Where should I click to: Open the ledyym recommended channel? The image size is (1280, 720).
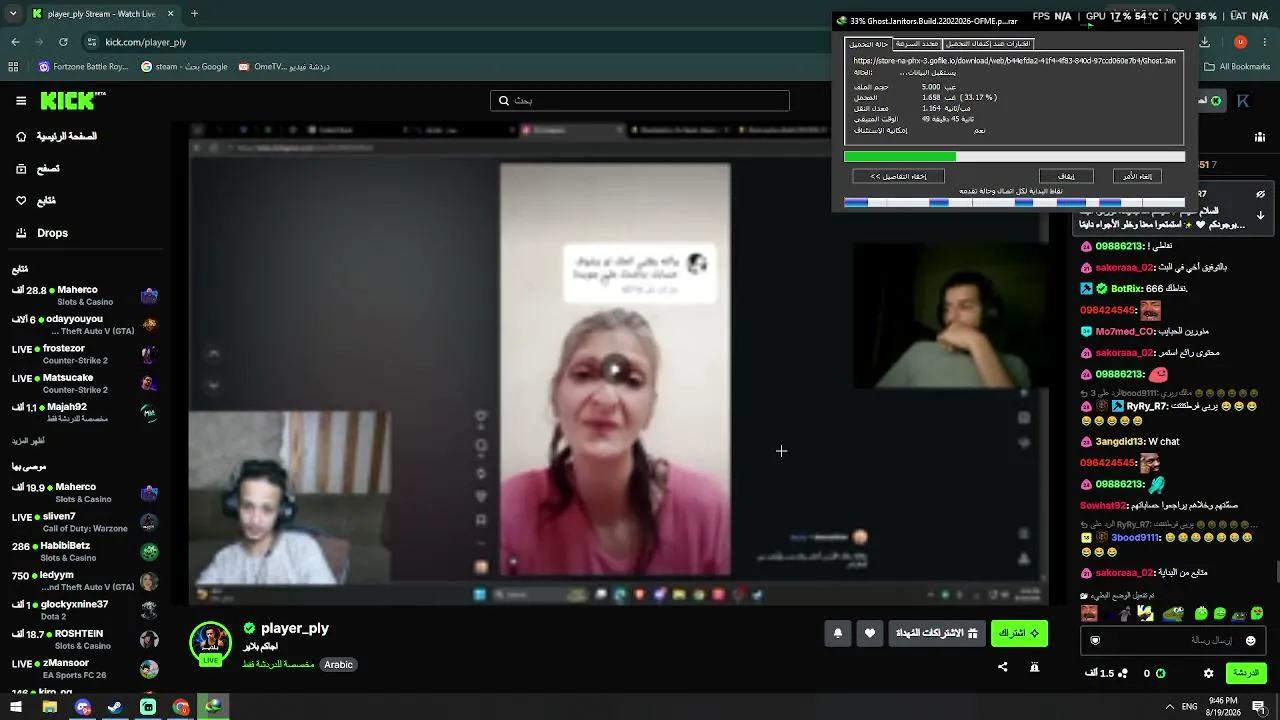click(x=85, y=581)
